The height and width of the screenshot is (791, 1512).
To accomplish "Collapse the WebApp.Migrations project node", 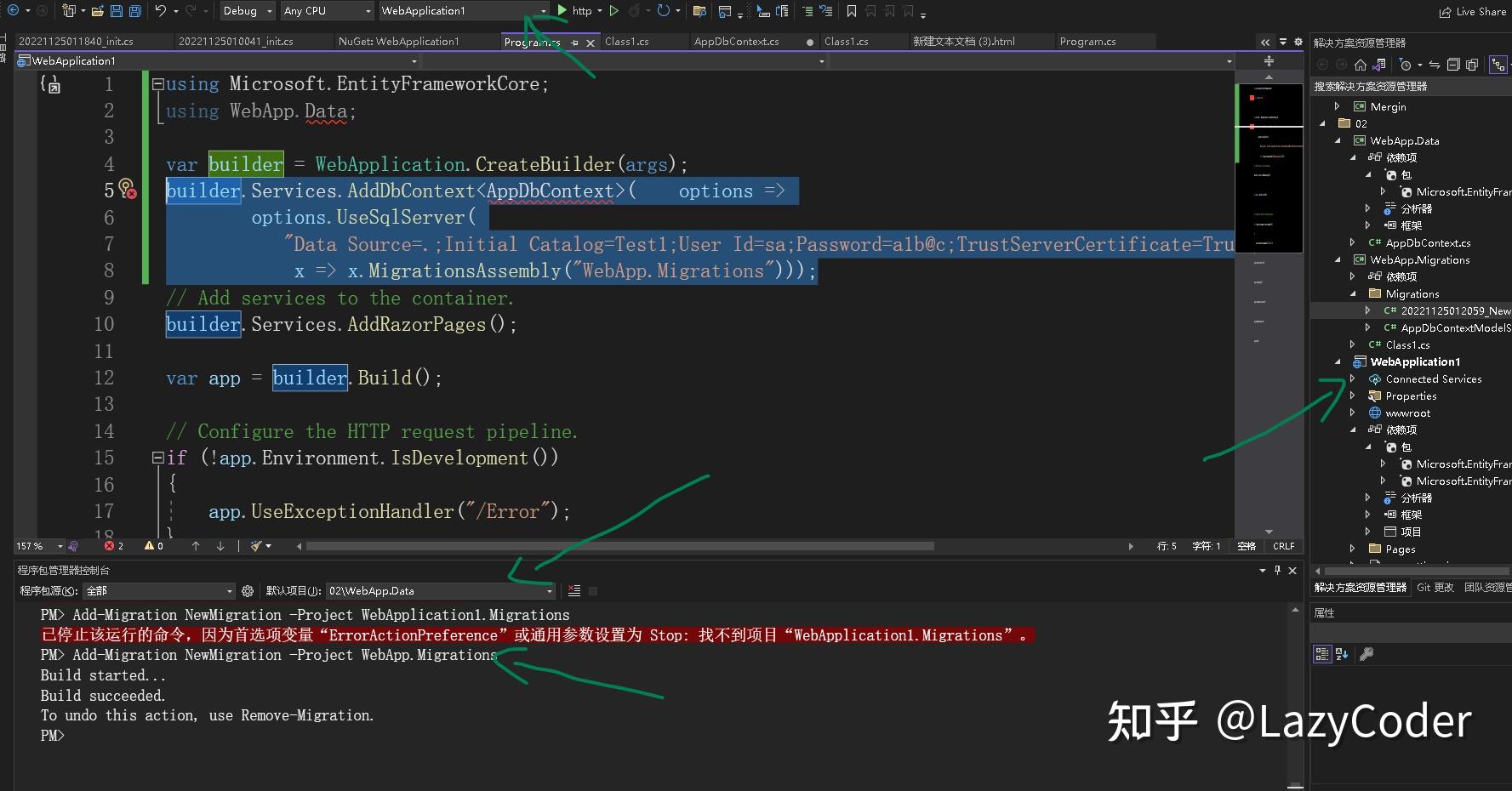I will [x=1338, y=259].
